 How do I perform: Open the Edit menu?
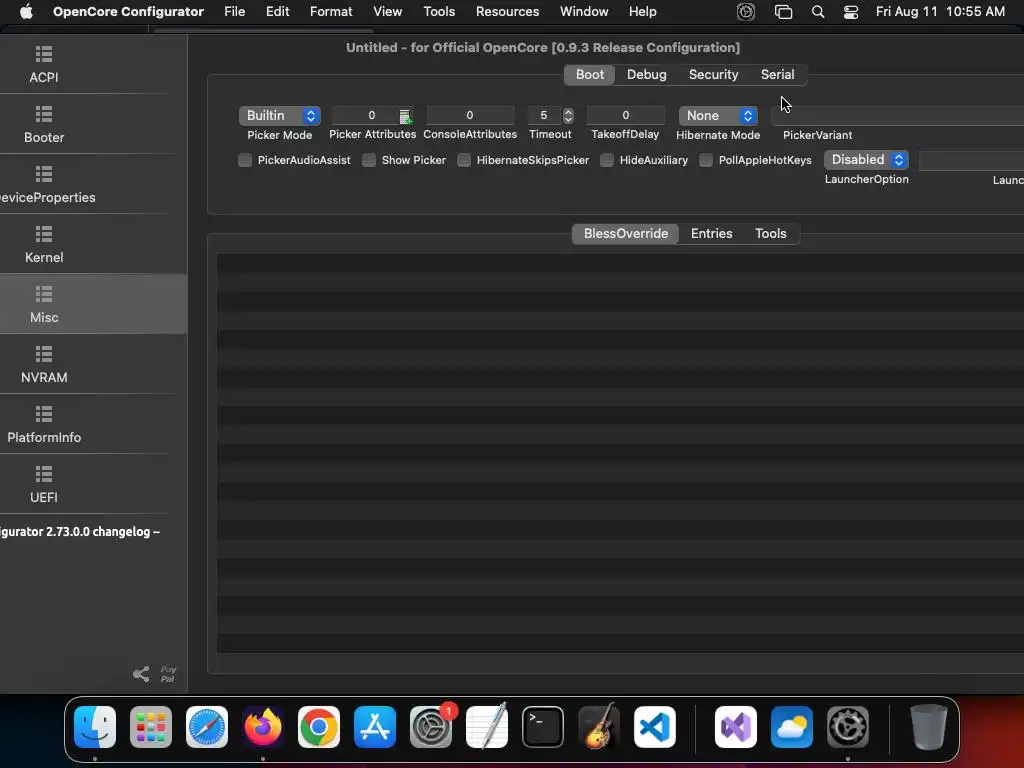click(278, 12)
